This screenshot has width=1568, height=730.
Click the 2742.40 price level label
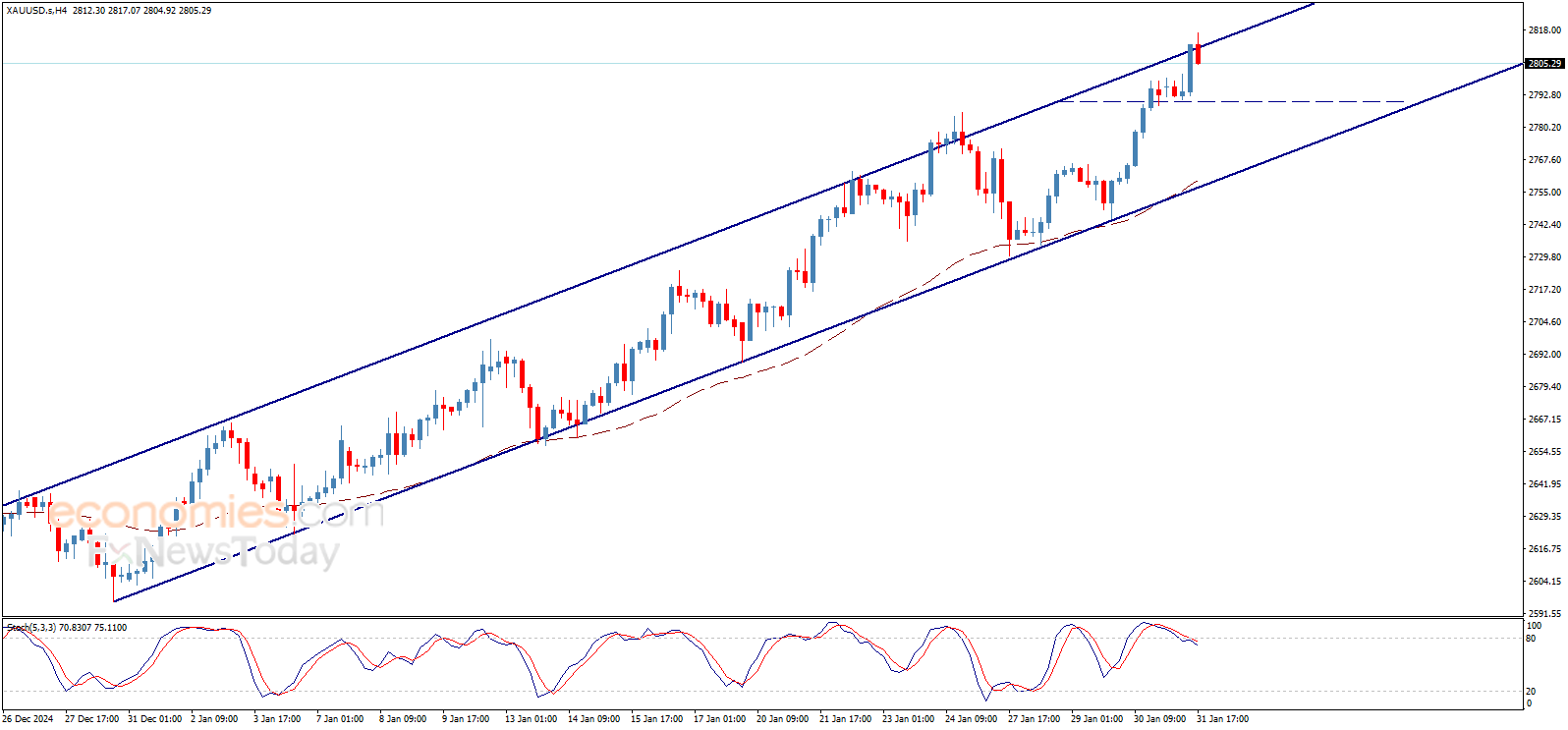[1544, 225]
